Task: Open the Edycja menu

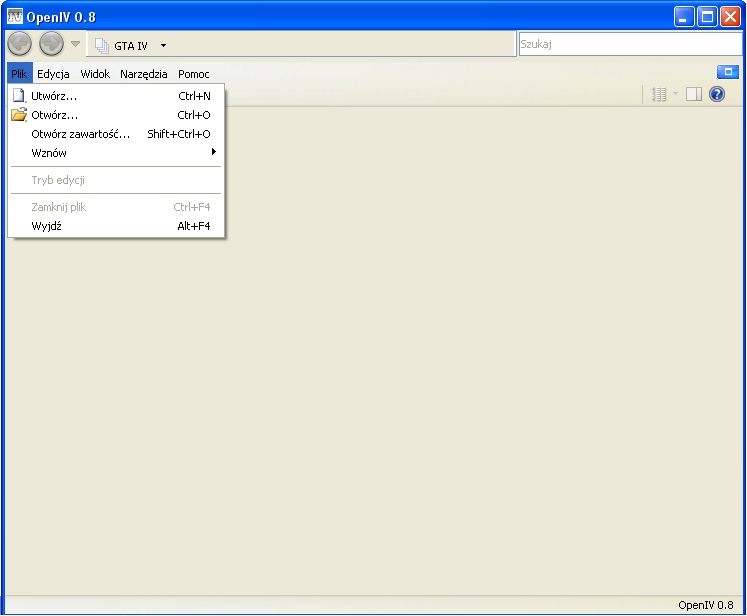Action: point(53,74)
